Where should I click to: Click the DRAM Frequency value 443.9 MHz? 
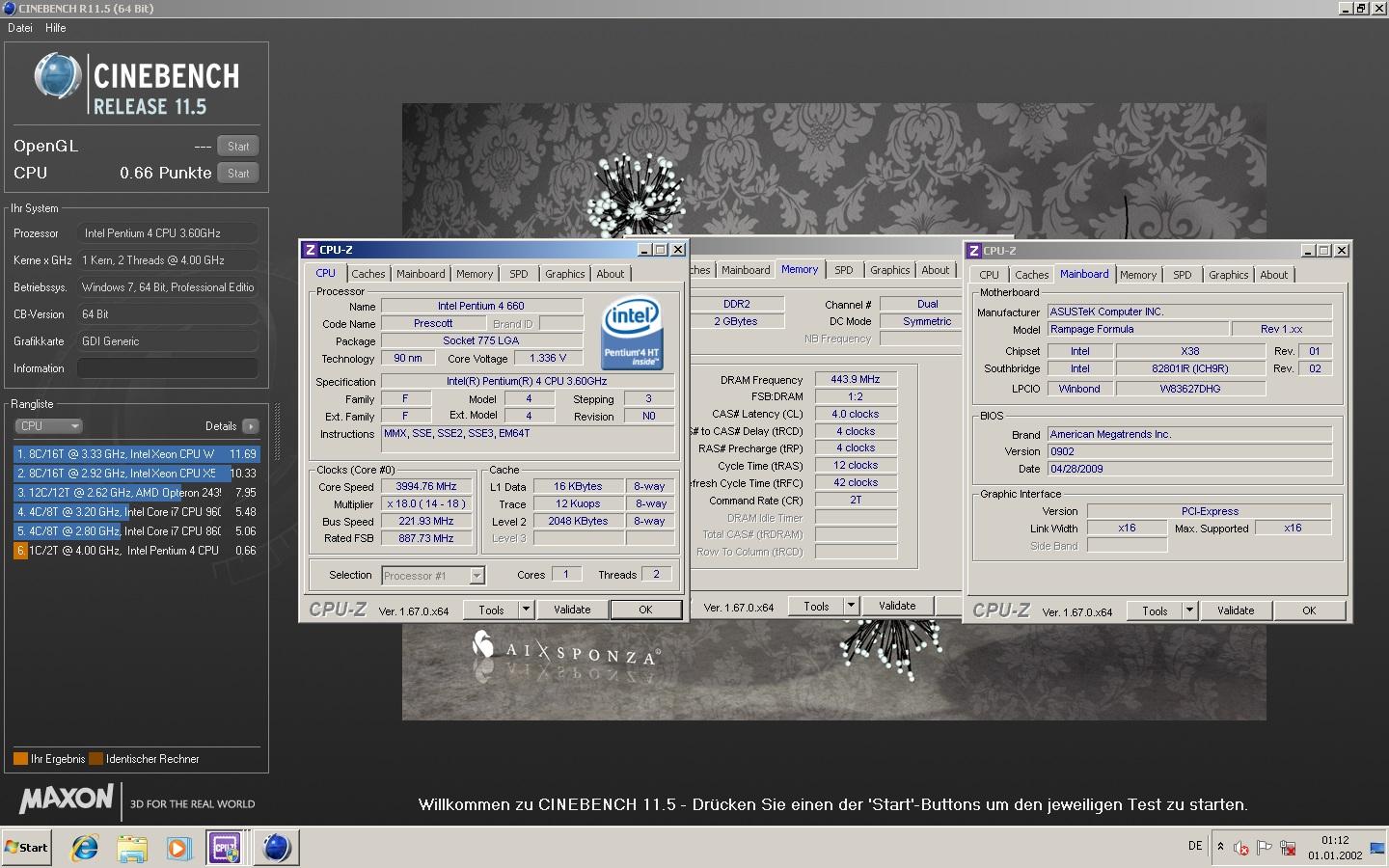point(856,379)
